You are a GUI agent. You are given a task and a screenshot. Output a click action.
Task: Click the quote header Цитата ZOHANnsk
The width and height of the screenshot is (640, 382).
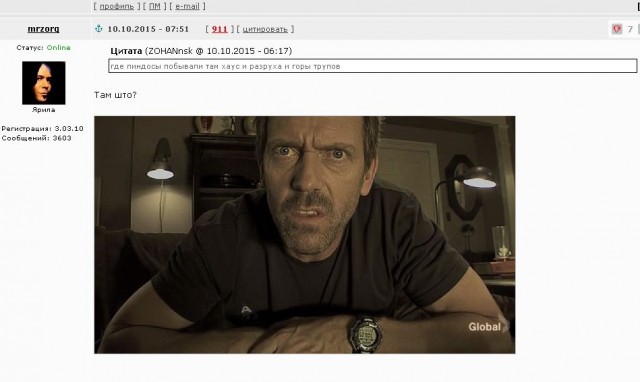click(201, 51)
